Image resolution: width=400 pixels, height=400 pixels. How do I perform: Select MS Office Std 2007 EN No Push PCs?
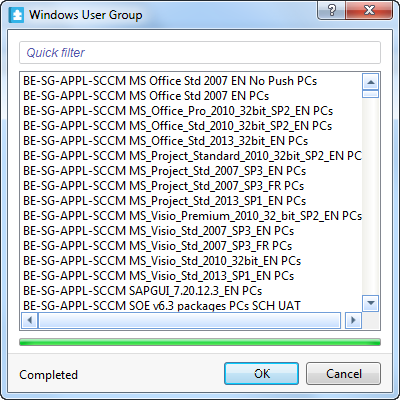(191, 81)
